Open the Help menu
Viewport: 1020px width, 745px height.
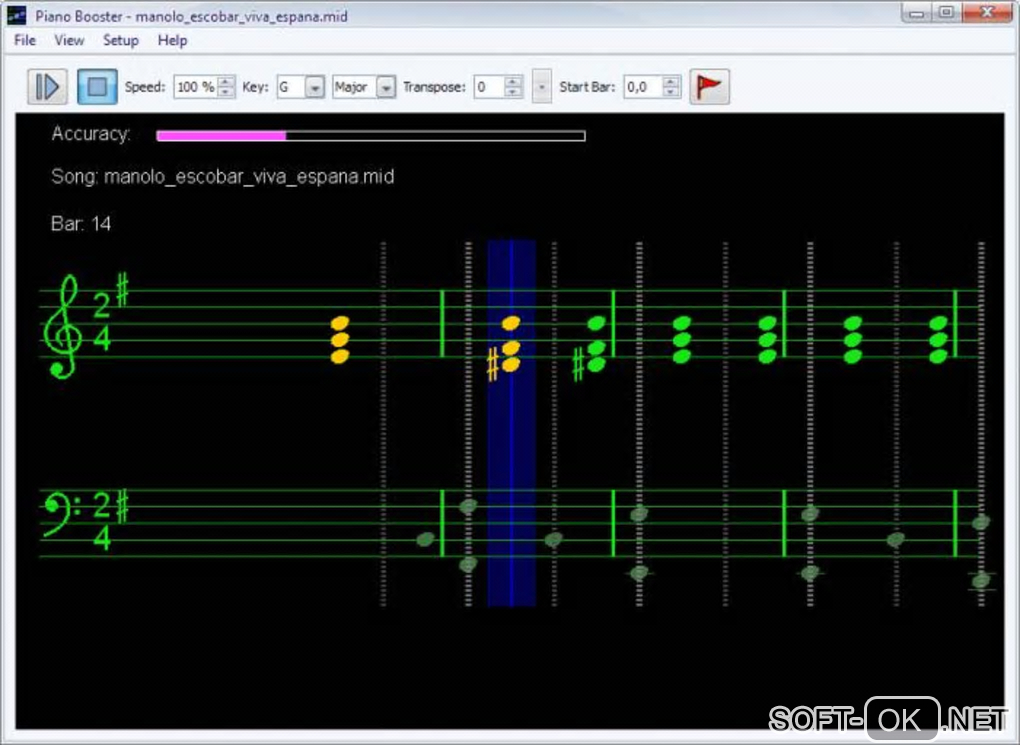point(172,40)
